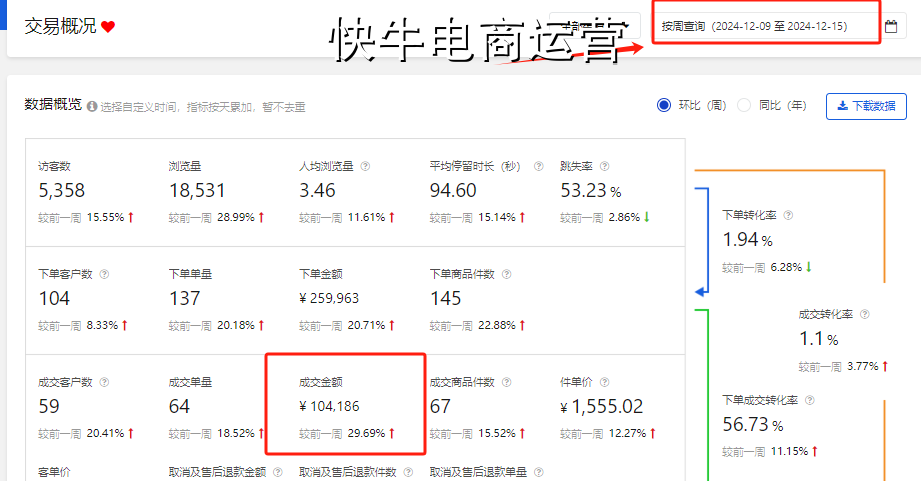Click help icon next to 跳失率
921x481 pixels.
[x=604, y=166]
